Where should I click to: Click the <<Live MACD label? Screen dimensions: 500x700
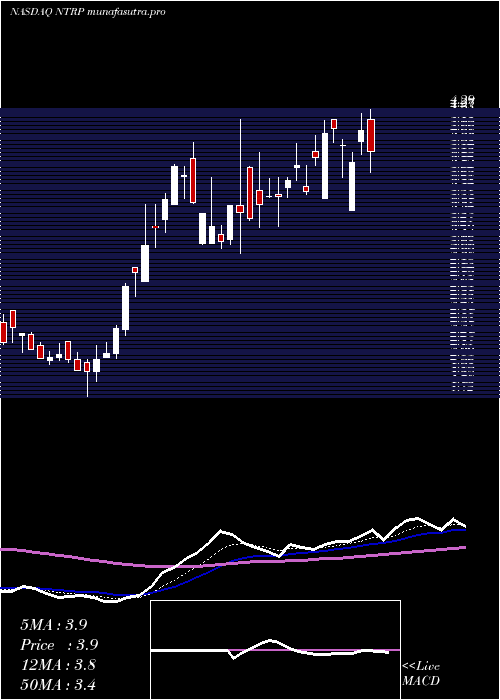click(421, 674)
